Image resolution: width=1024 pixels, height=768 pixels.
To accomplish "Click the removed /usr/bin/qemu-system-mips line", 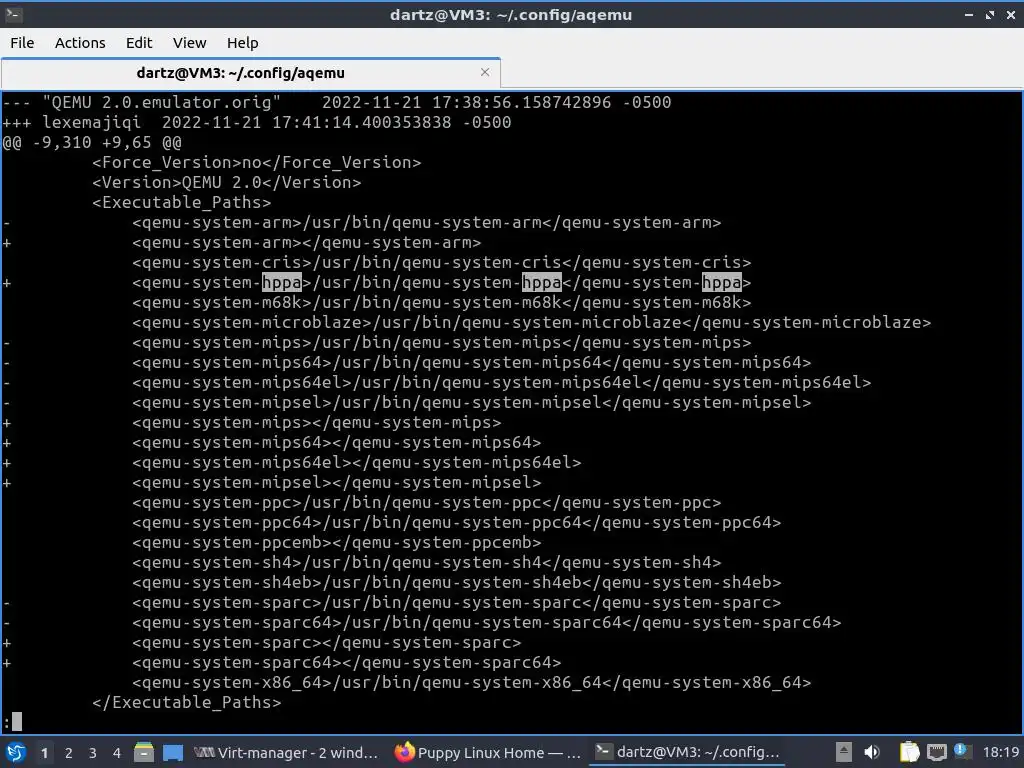I will 441,342.
